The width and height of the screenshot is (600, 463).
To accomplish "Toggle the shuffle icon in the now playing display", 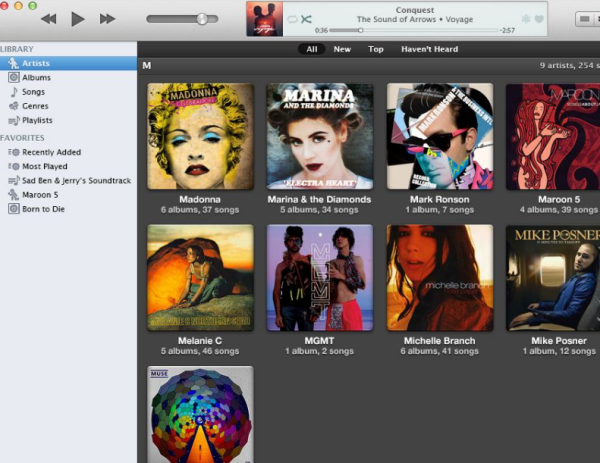I will pyautogui.click(x=306, y=19).
